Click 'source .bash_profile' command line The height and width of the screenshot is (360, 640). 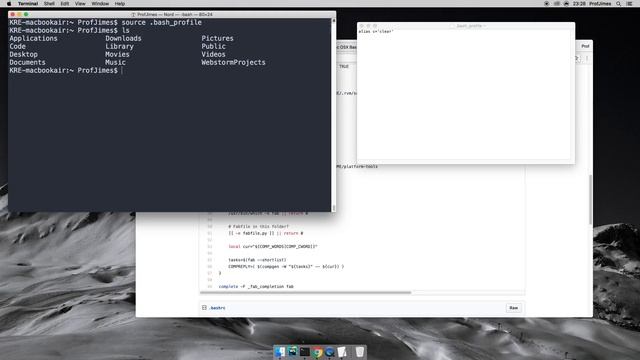click(x=162, y=22)
